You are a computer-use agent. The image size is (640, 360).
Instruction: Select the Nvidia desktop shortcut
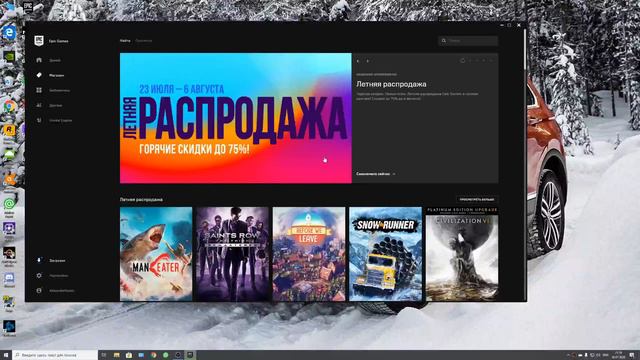tap(9, 56)
